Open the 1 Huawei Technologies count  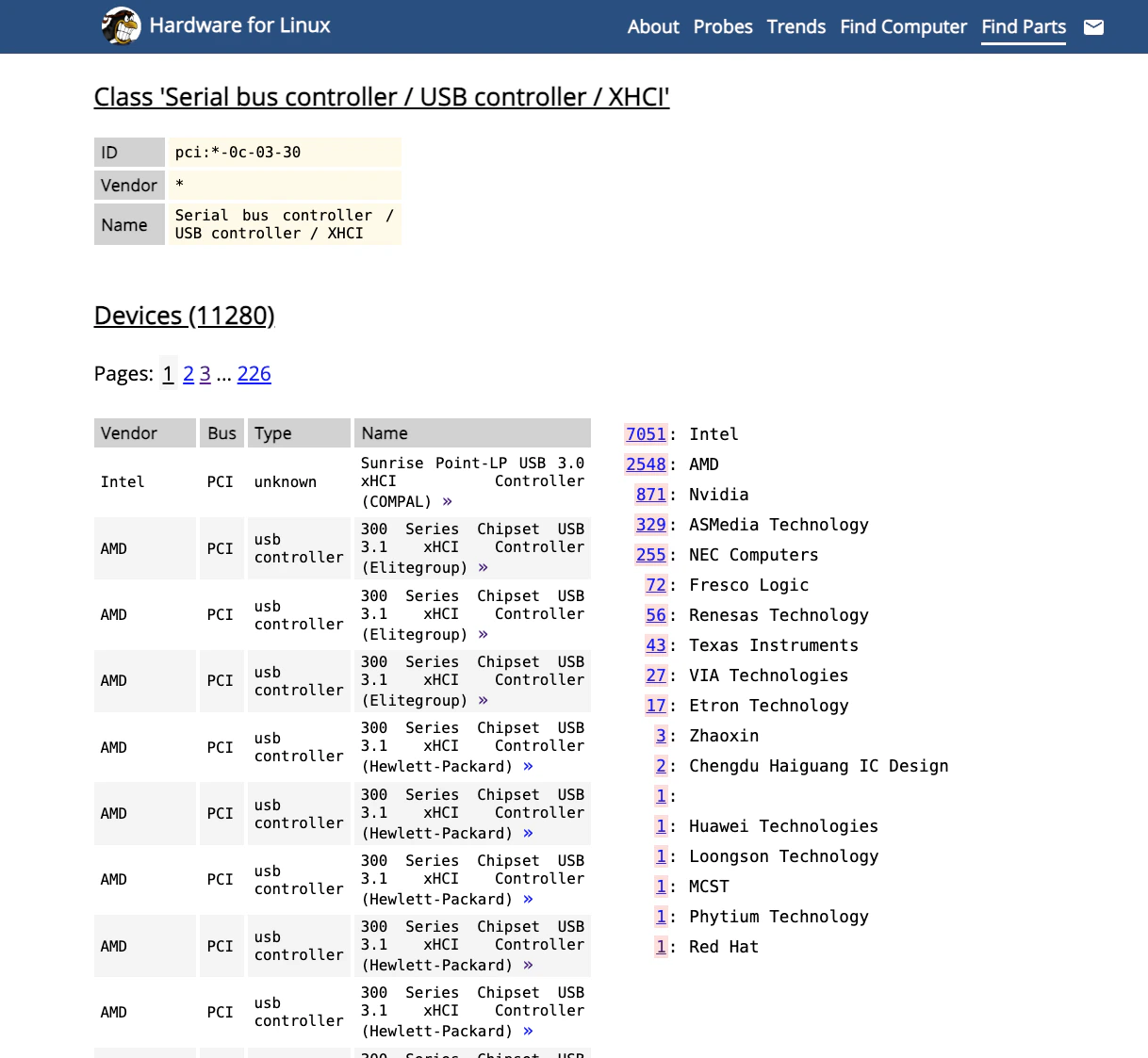point(661,826)
